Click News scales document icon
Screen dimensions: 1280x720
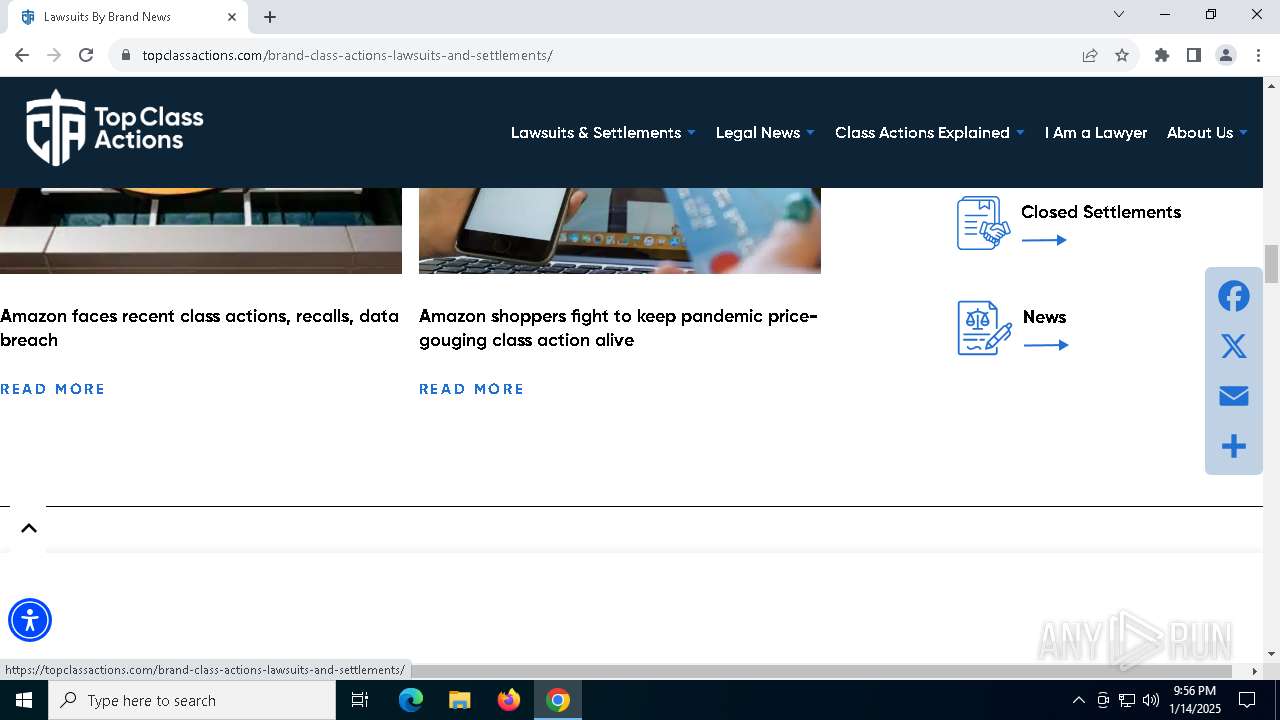984,328
